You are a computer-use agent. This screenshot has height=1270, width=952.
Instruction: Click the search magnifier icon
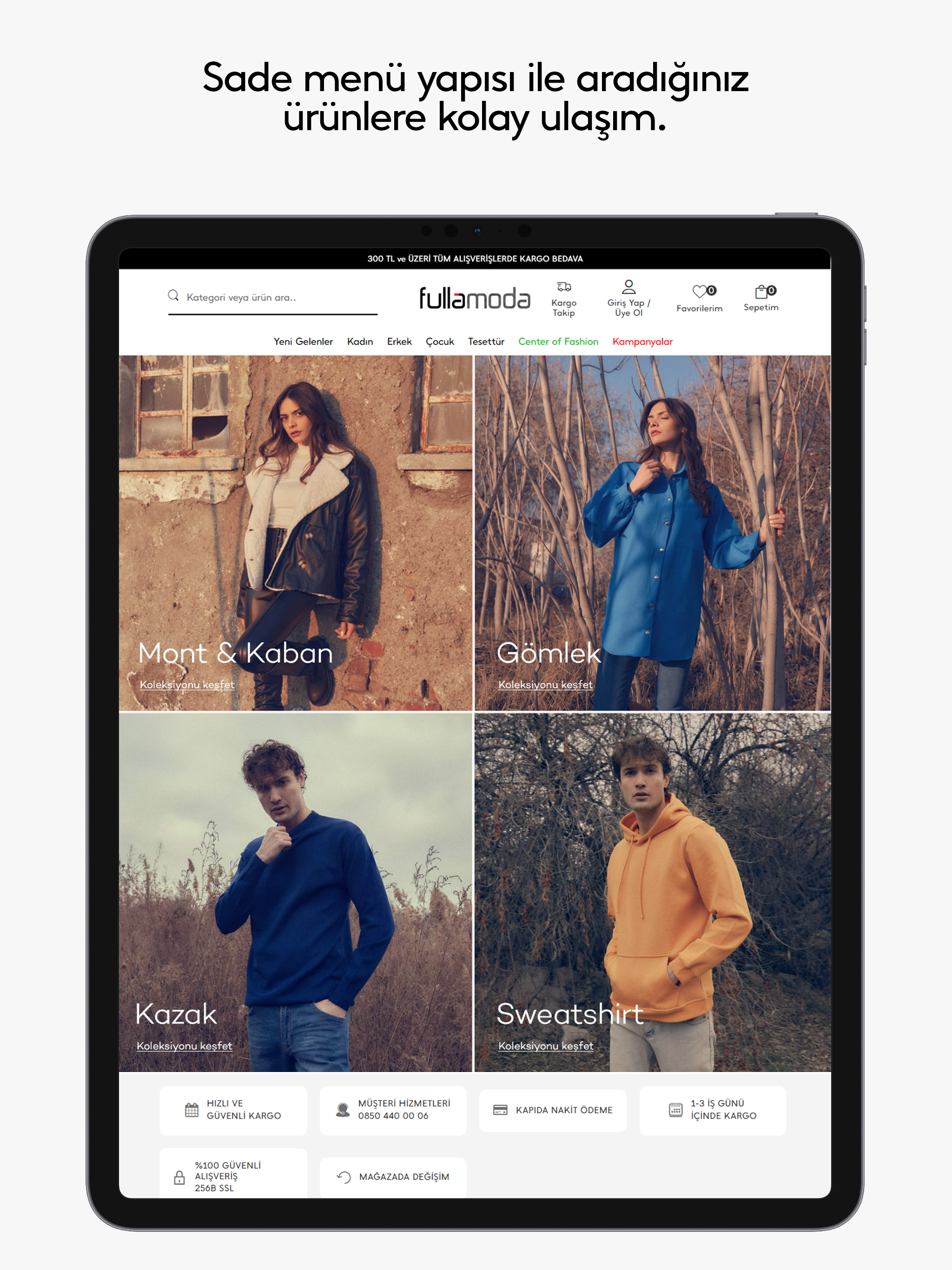click(x=173, y=296)
